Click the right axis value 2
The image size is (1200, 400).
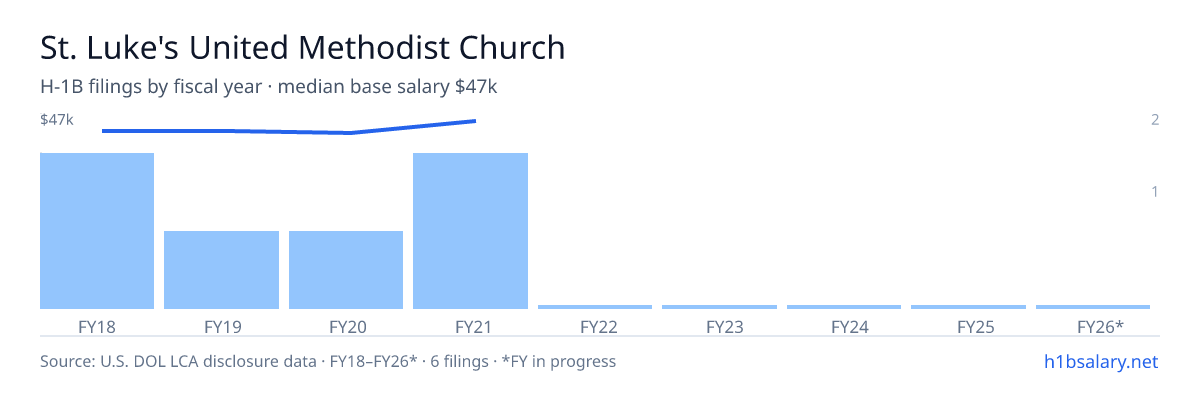point(1155,120)
